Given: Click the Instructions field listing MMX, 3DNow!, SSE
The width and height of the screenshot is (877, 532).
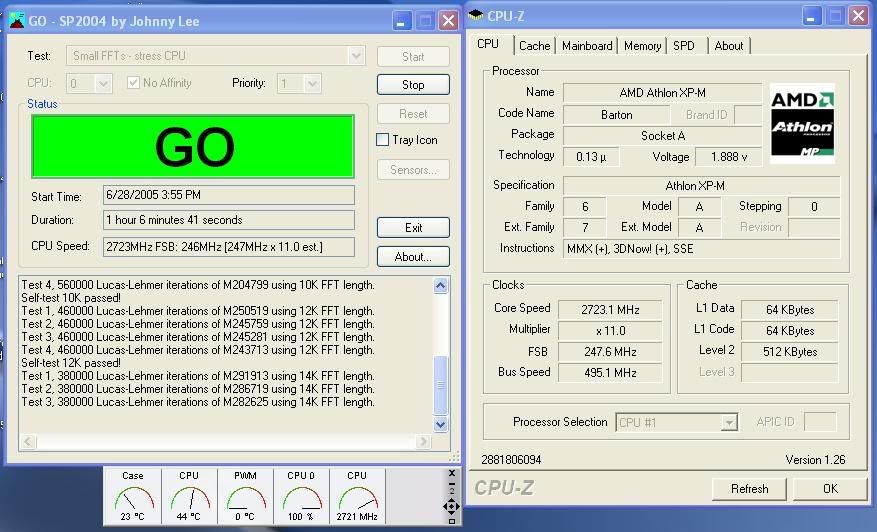Looking at the screenshot, I should pyautogui.click(x=701, y=249).
